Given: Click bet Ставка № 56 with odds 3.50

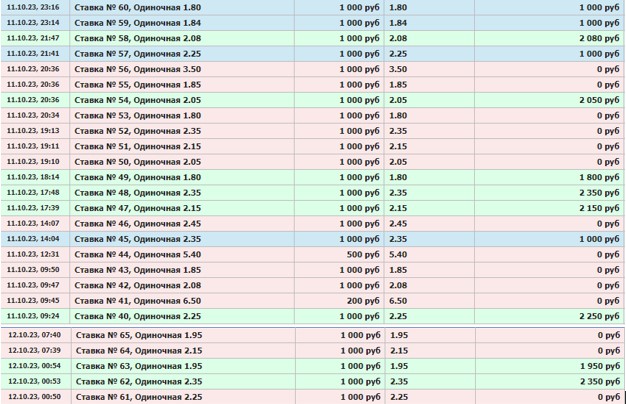Looking at the screenshot, I should click(138, 69).
